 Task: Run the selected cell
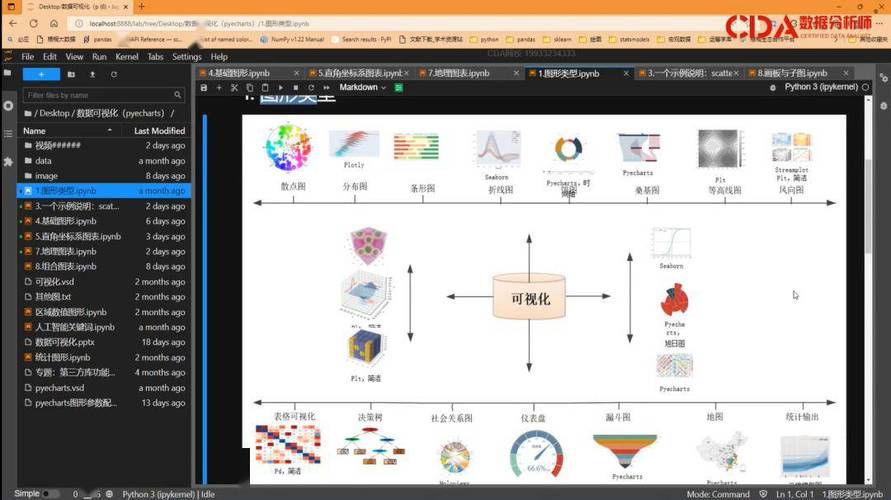[x=281, y=88]
